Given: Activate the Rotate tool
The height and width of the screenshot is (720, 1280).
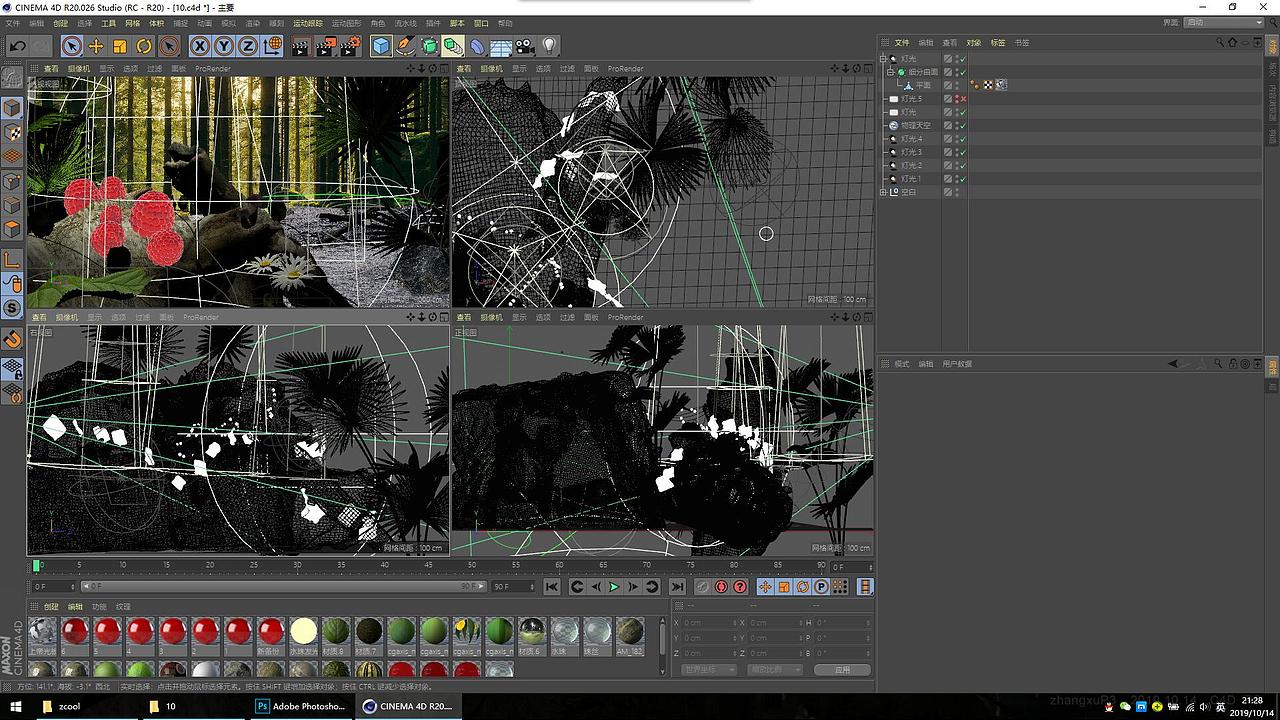Looking at the screenshot, I should [x=144, y=46].
